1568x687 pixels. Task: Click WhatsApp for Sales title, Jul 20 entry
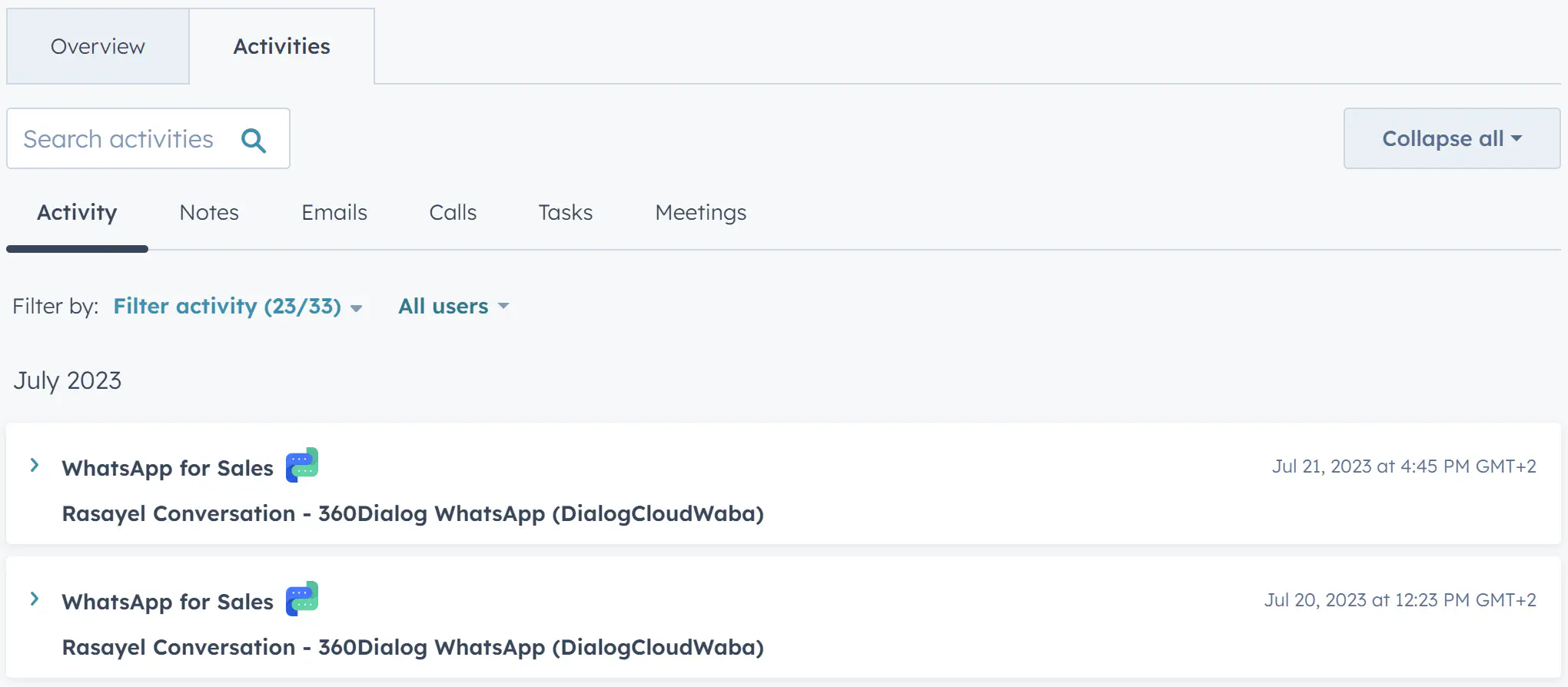tap(168, 602)
